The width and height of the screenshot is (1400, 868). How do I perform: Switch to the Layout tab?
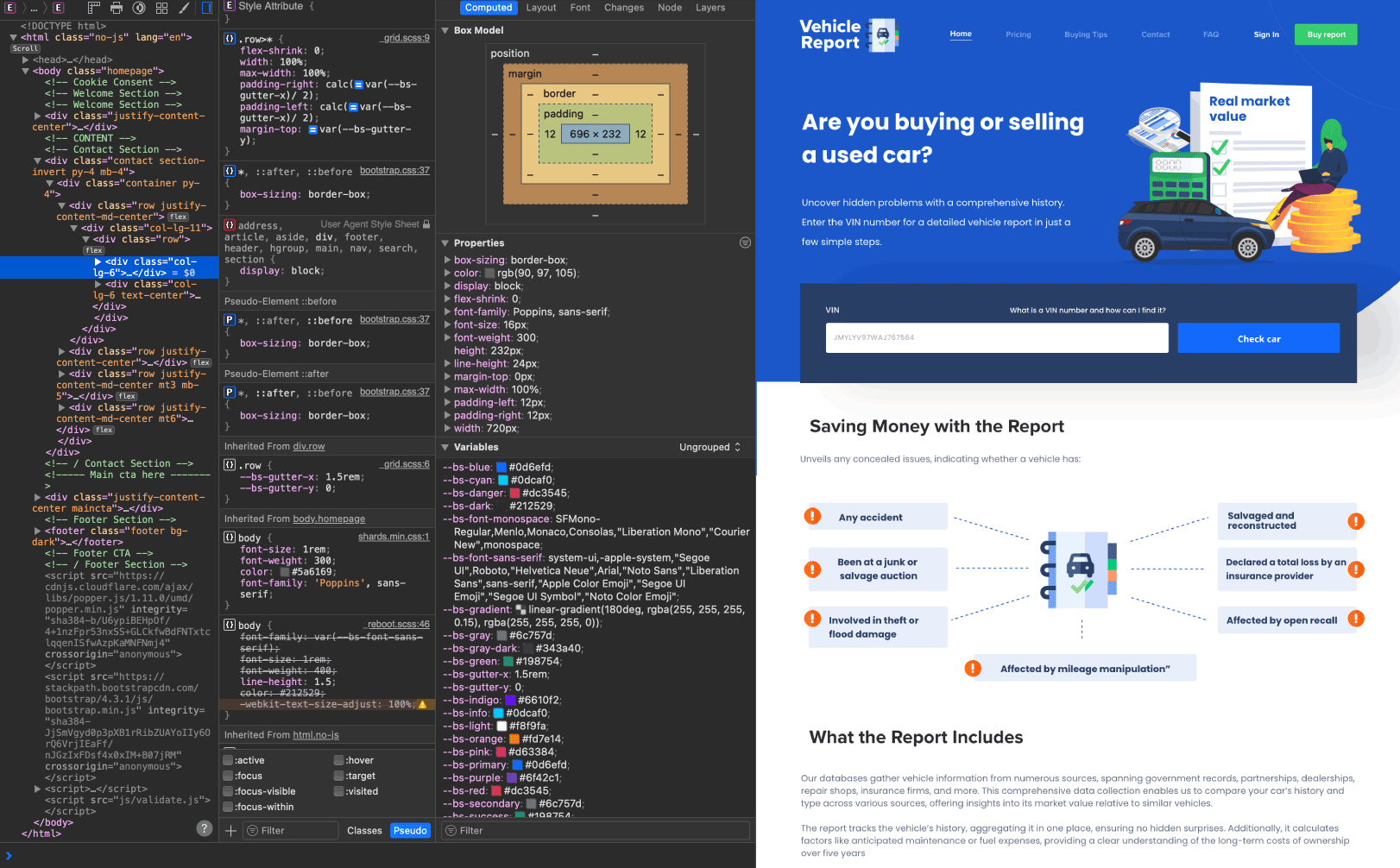tap(541, 8)
